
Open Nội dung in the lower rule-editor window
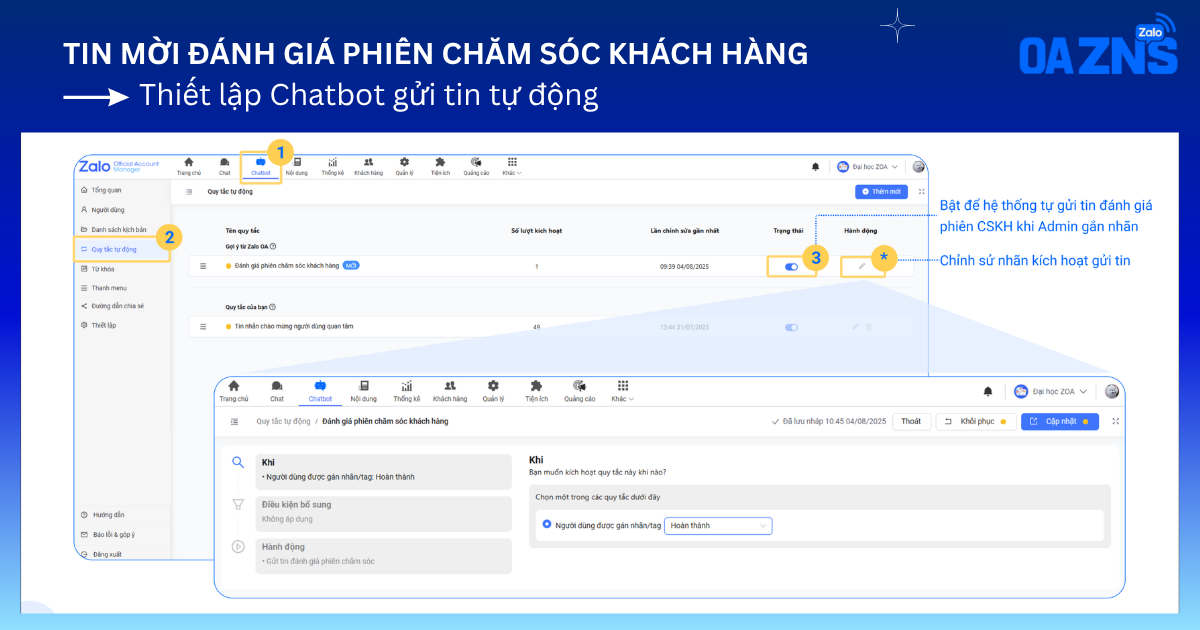364,391
